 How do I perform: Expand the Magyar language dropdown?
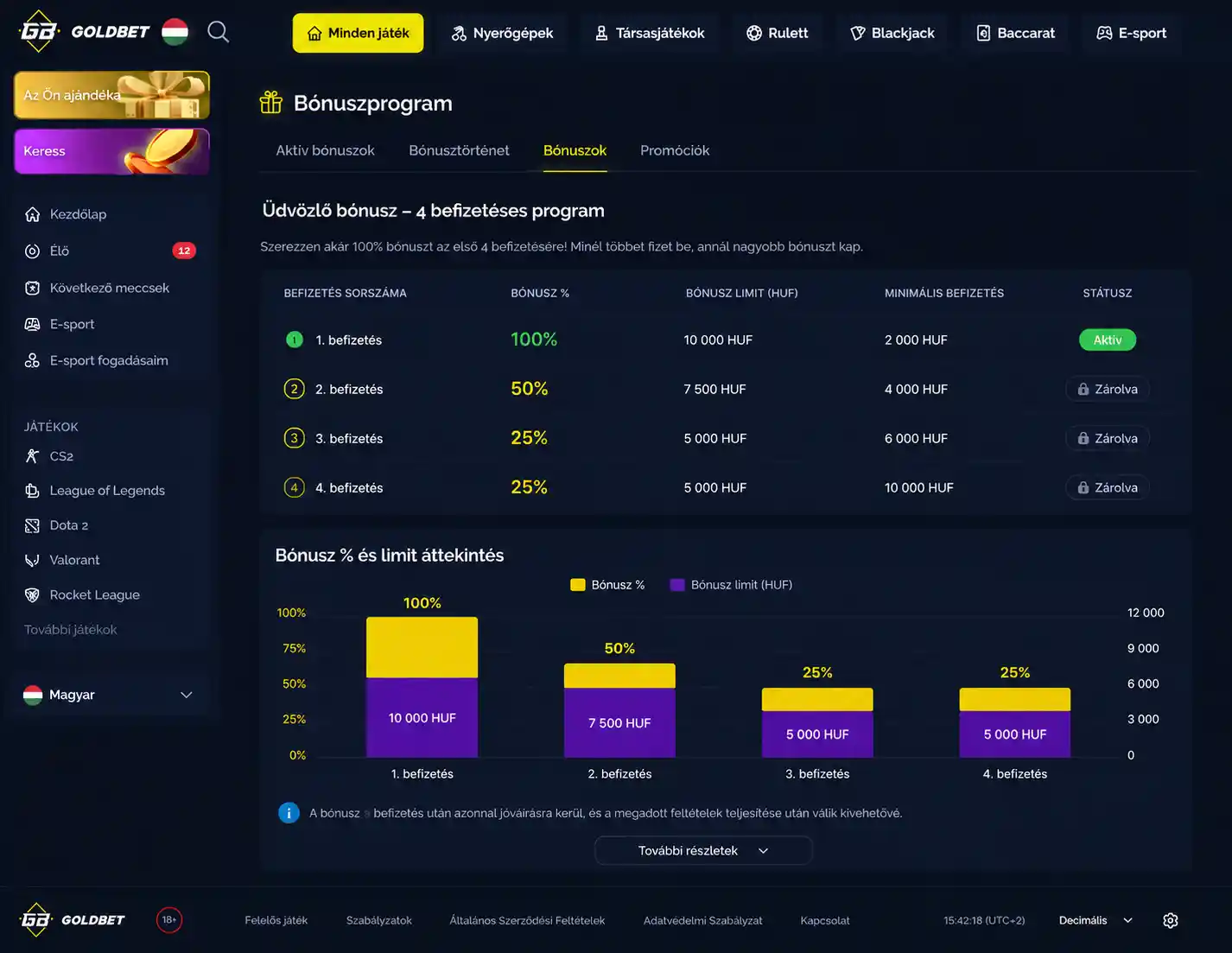(110, 695)
